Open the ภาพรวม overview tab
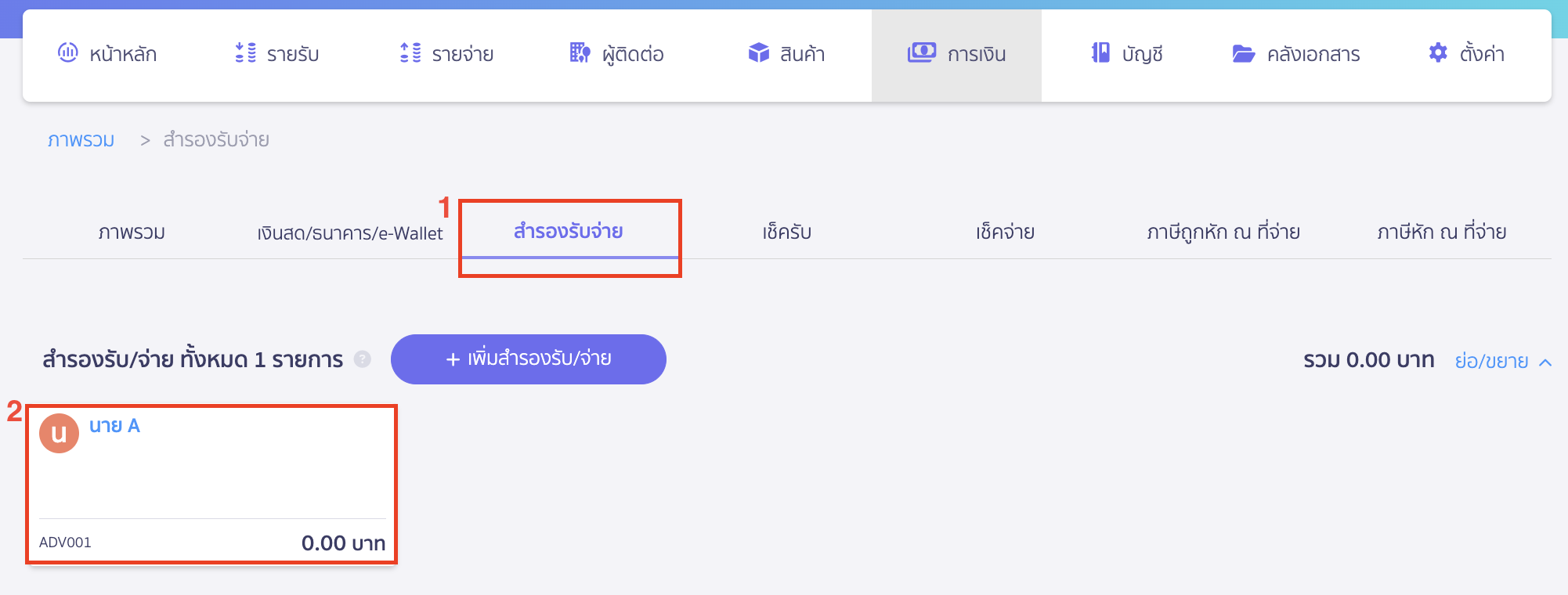 (132, 232)
